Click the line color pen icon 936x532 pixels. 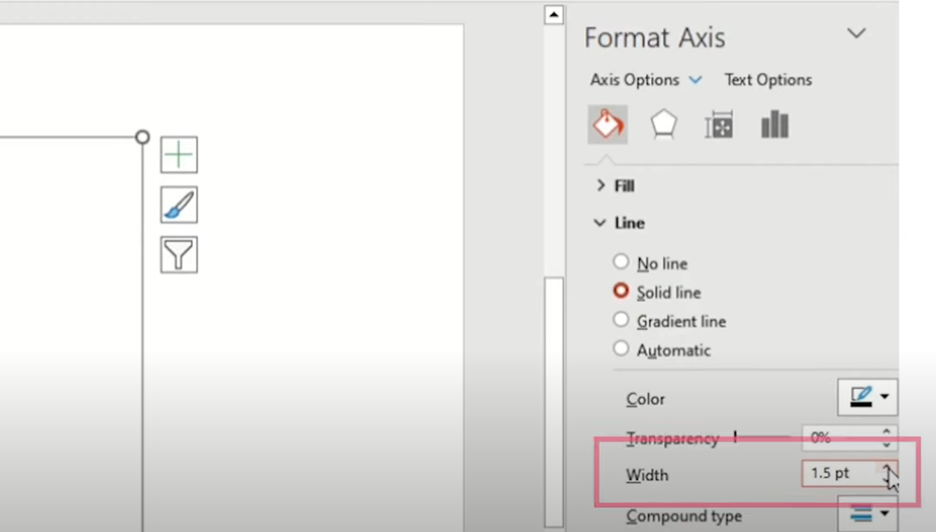pos(859,397)
